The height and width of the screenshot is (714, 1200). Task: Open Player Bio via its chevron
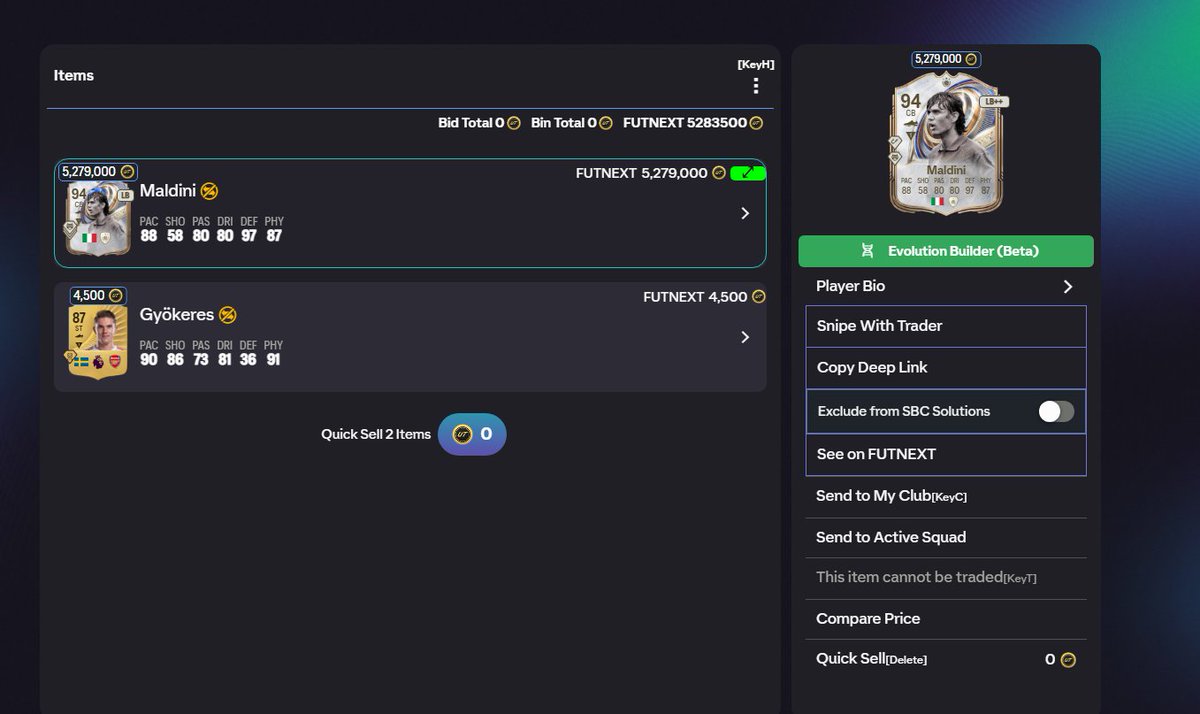(x=1068, y=286)
